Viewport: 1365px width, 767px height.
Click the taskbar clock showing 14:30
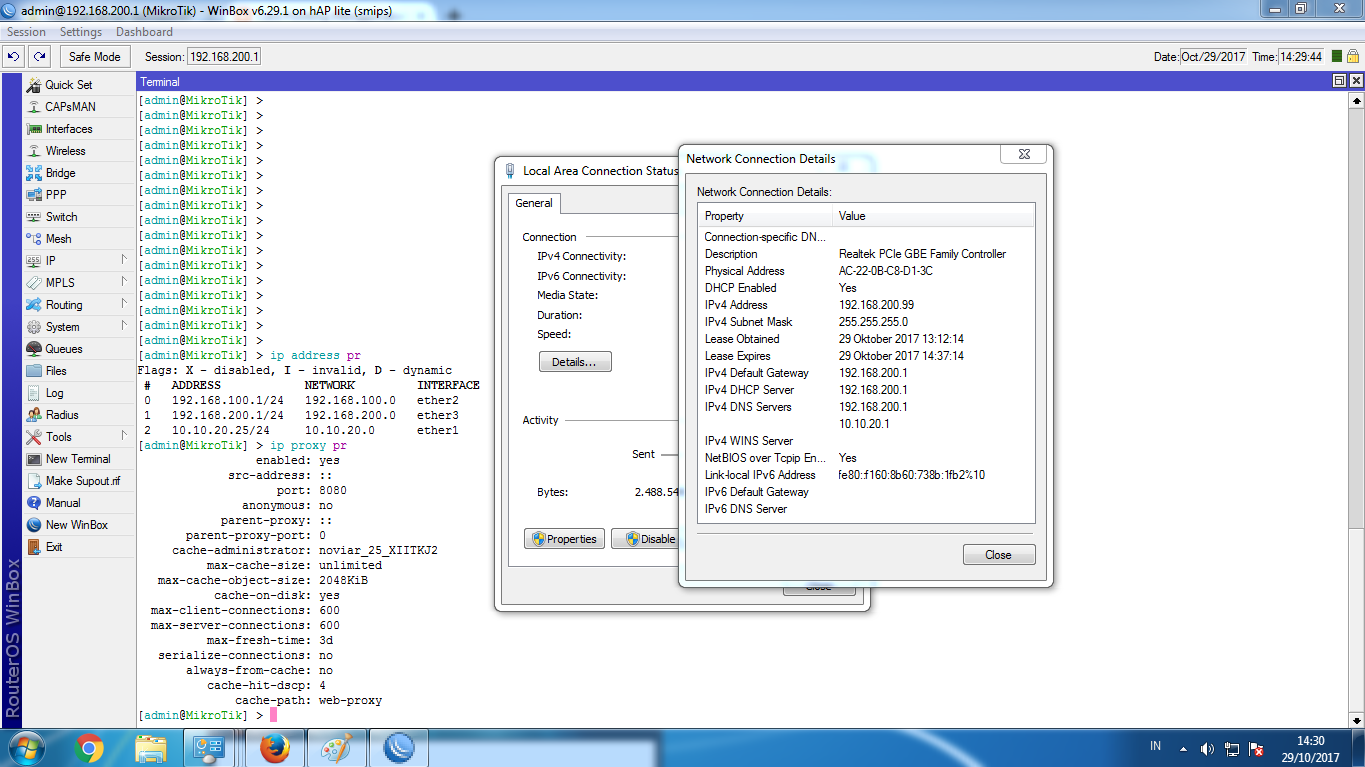(1310, 749)
